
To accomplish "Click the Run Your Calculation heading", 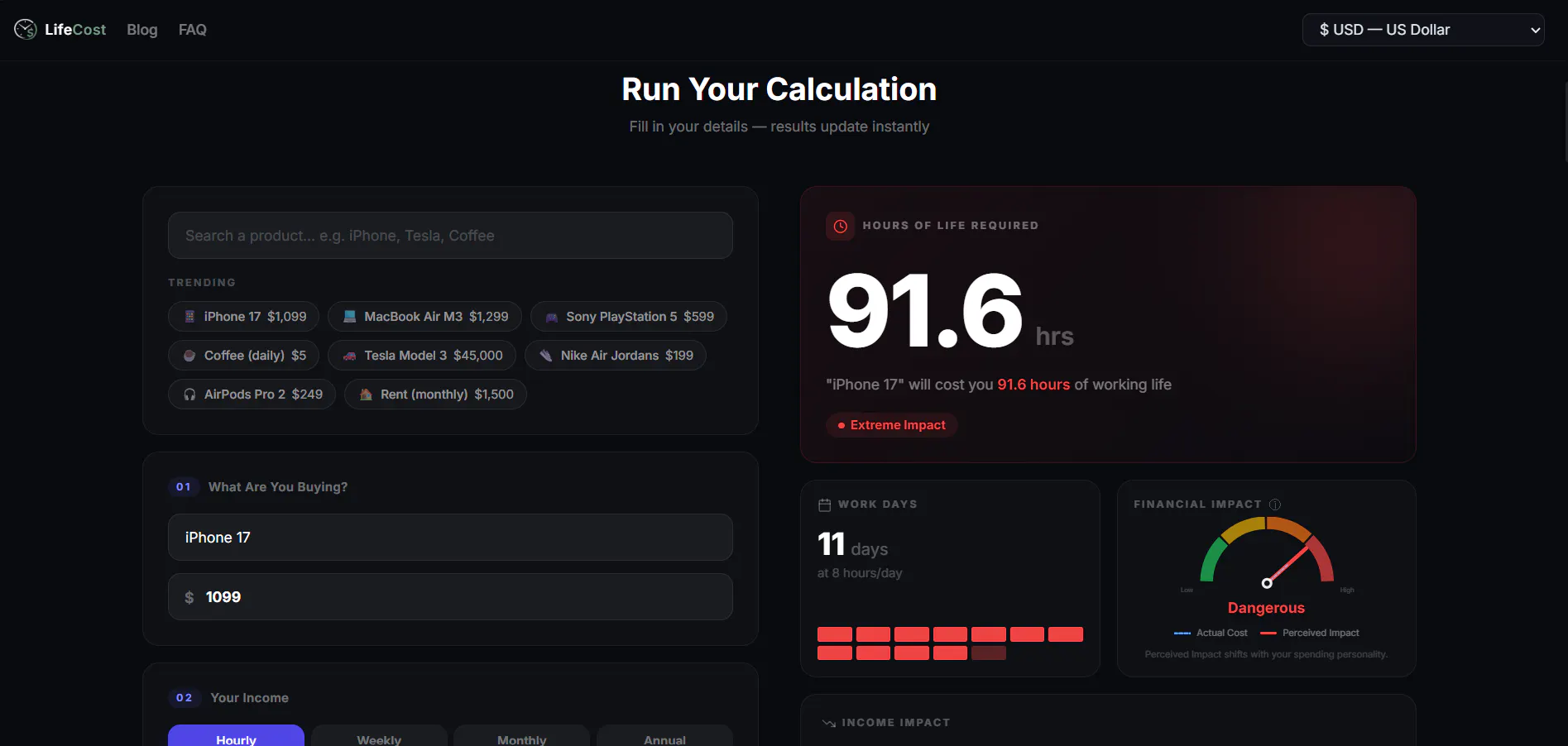I will (779, 89).
